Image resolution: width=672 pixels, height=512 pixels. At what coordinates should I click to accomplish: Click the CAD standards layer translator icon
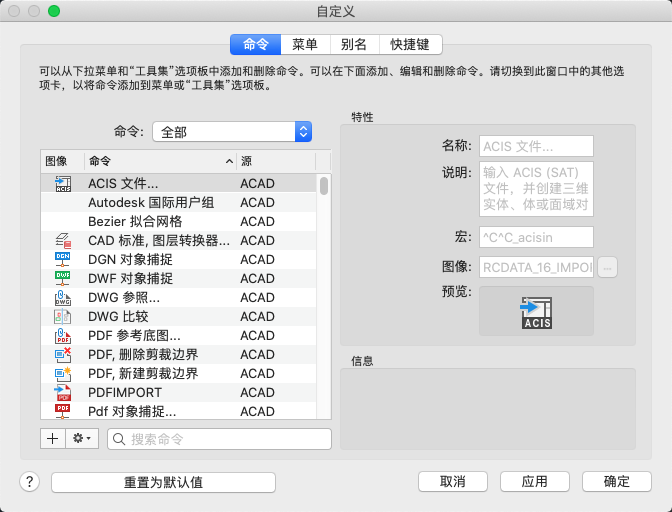pyautogui.click(x=63, y=240)
